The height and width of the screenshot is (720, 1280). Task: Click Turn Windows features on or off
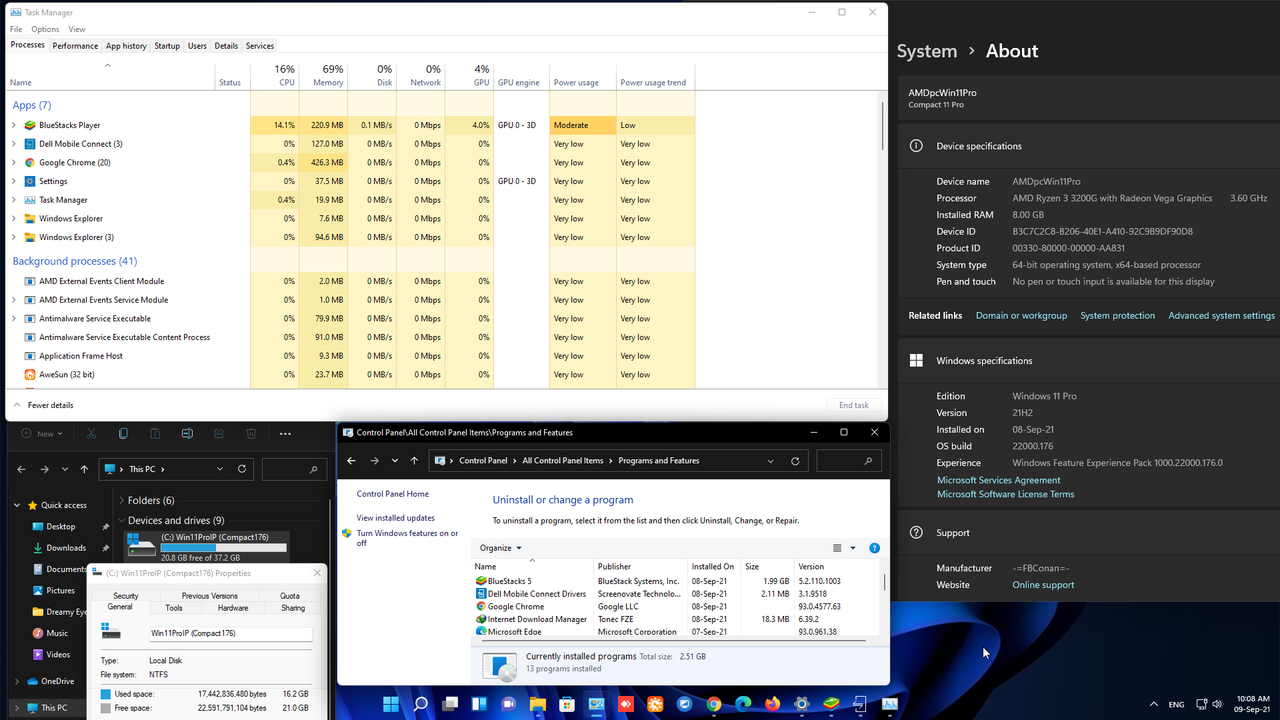click(407, 538)
